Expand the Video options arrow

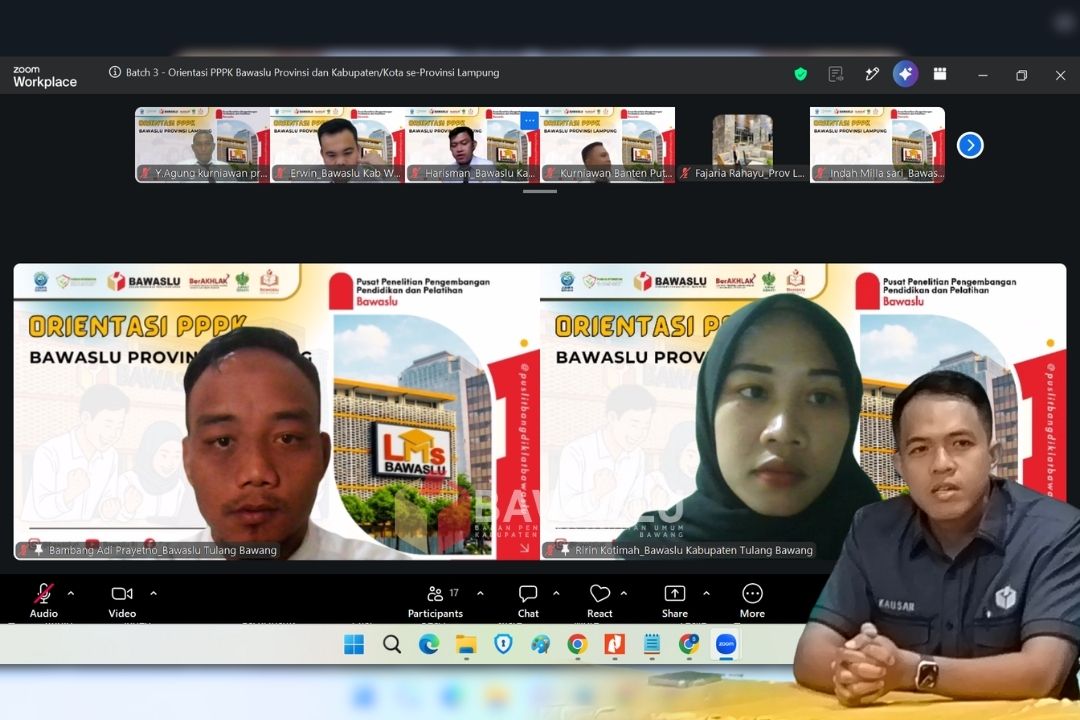tap(153, 593)
